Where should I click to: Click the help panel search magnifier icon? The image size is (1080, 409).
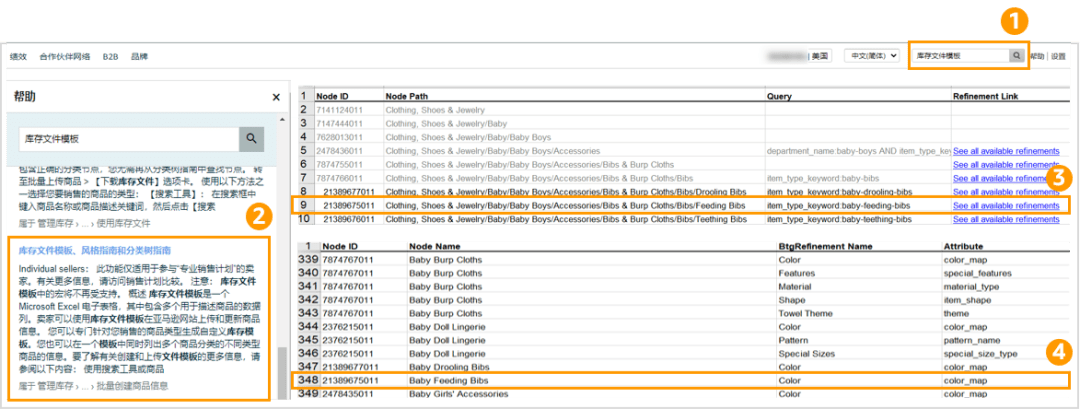pos(251,139)
